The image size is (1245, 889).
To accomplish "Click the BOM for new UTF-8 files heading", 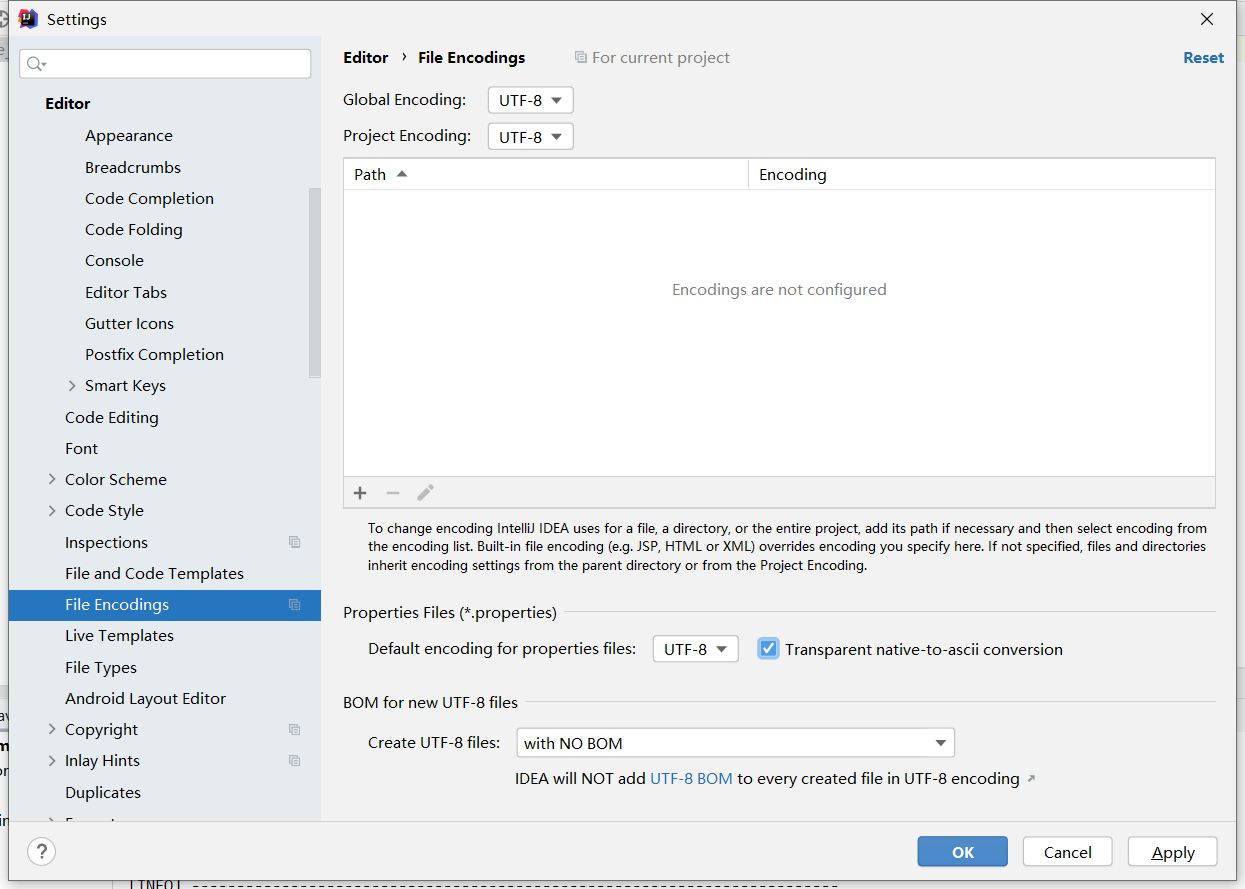I will pos(430,703).
